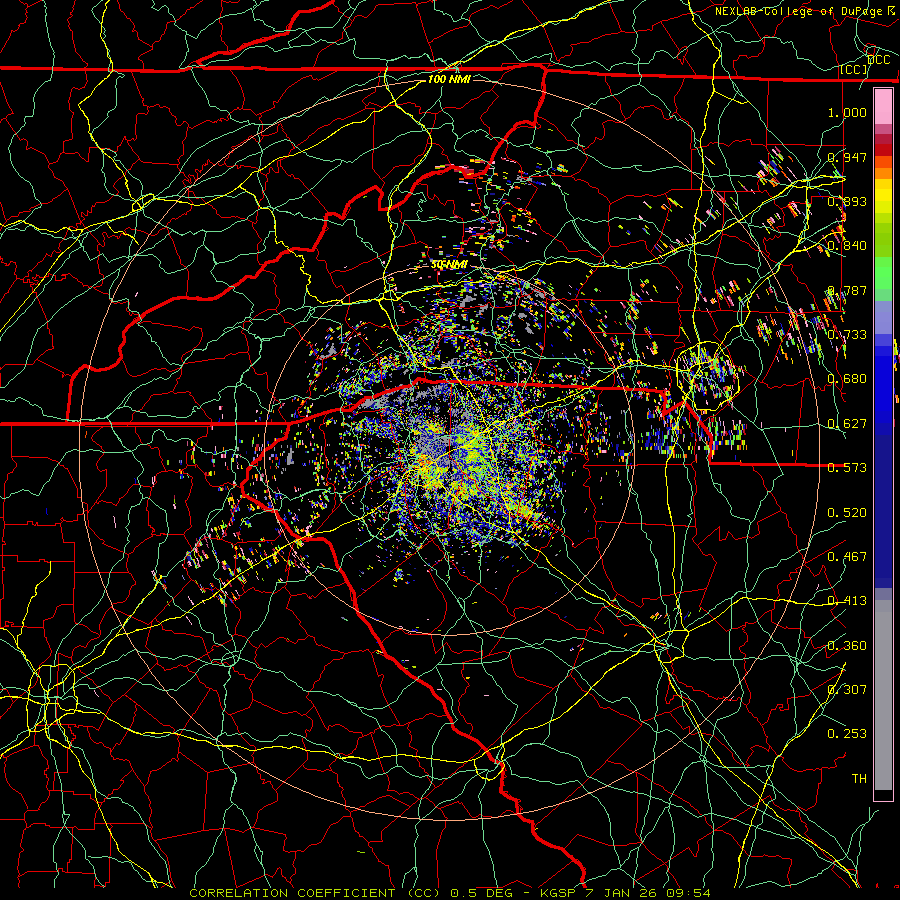This screenshot has width=900, height=900.
Task: Click the DCC label above color scale
Action: pos(879,60)
